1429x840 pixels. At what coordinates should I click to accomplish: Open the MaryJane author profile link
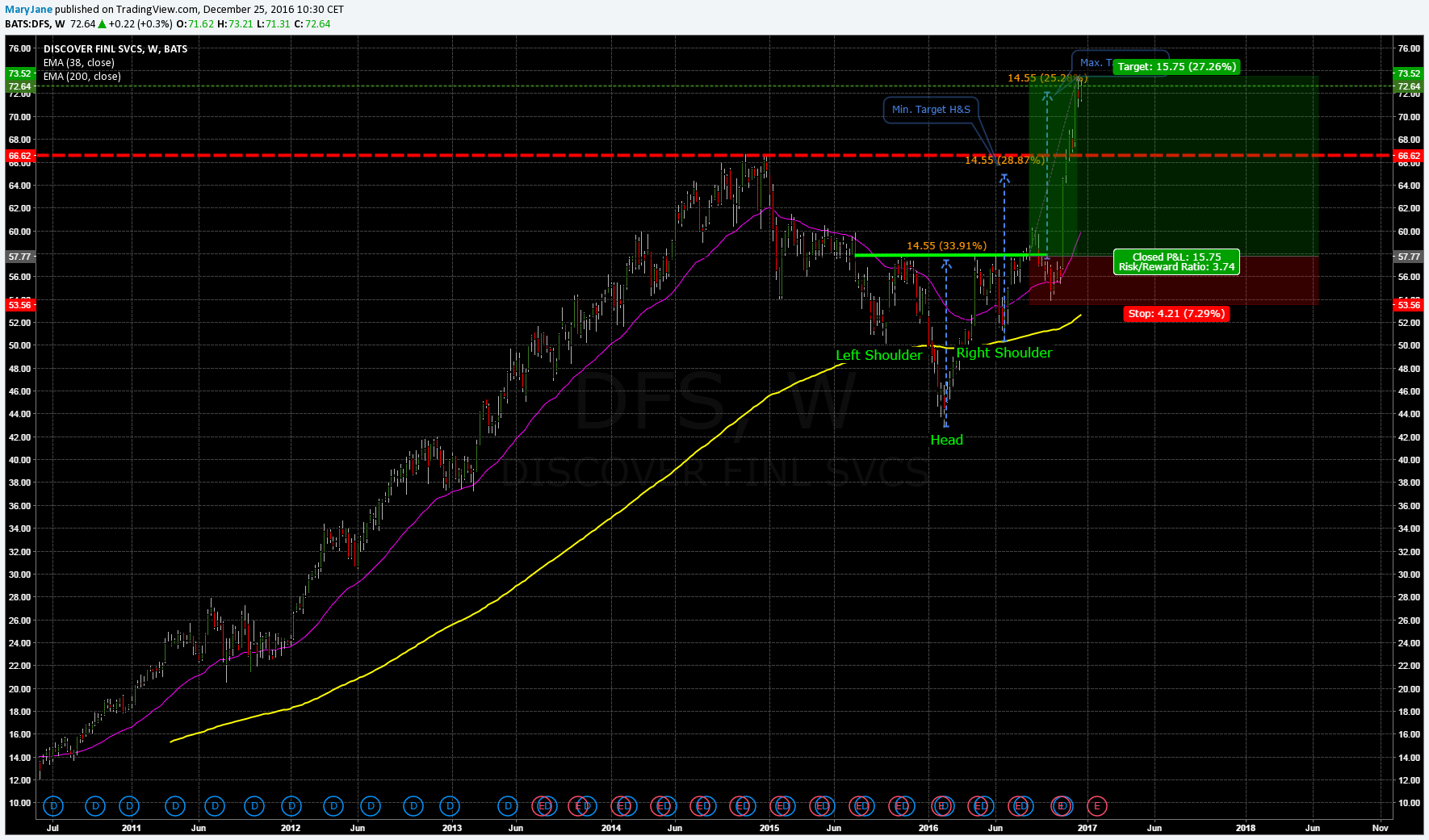tap(29, 10)
